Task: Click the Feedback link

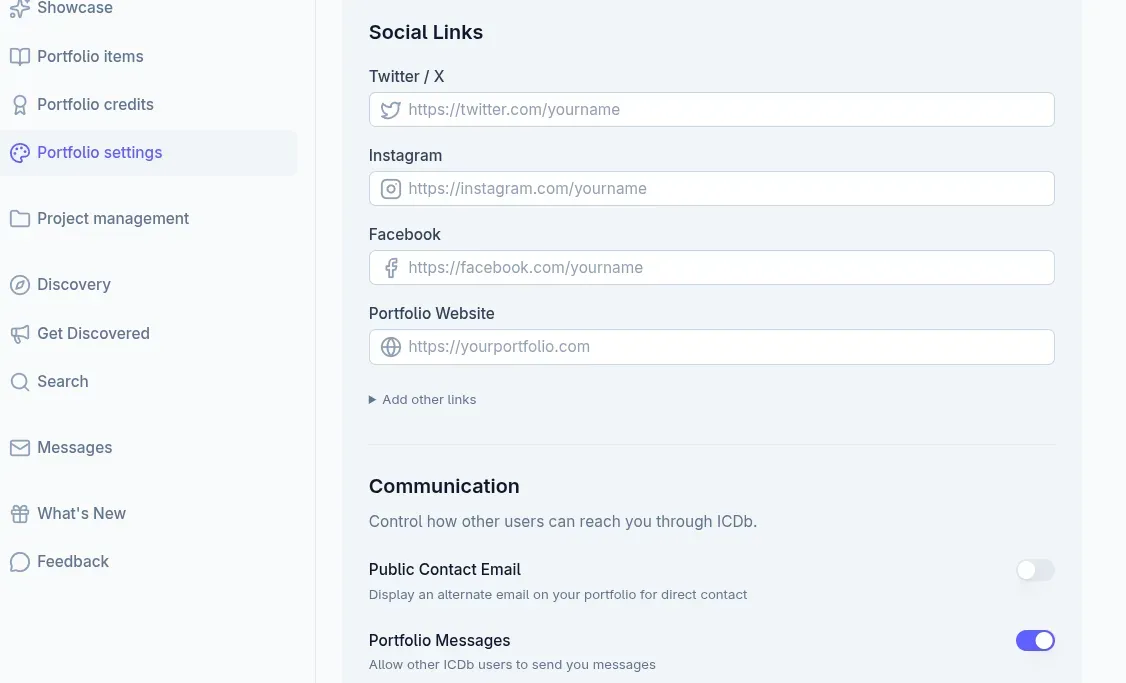Action: coord(73,561)
